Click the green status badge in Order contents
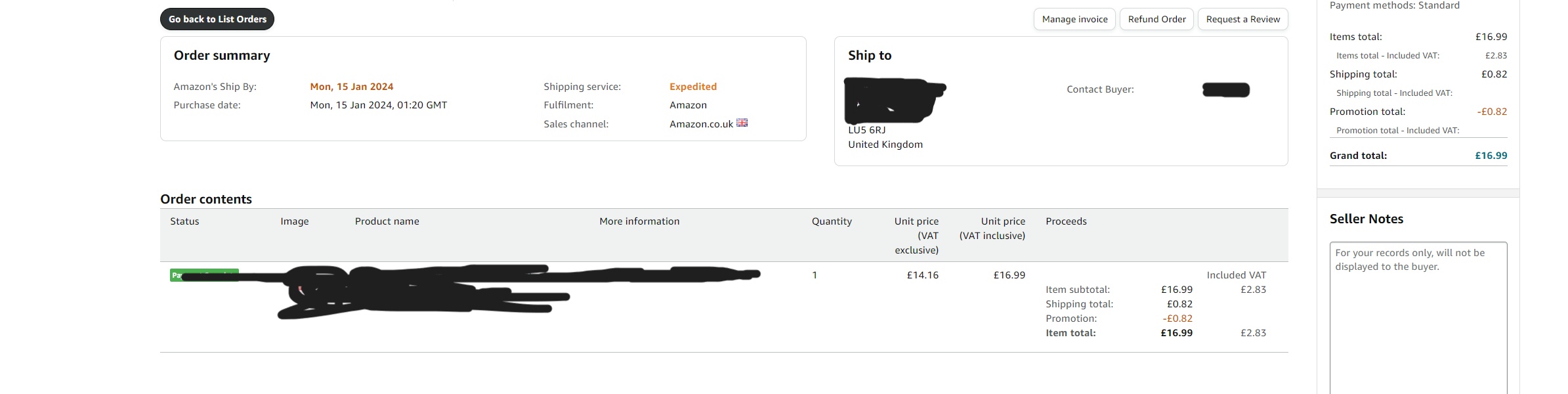The height and width of the screenshot is (394, 1568). (x=204, y=275)
